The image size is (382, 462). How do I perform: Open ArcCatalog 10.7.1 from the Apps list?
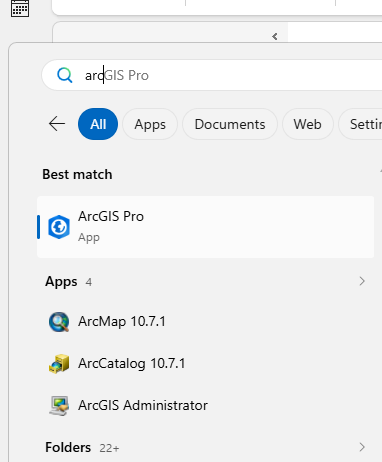pos(117,363)
